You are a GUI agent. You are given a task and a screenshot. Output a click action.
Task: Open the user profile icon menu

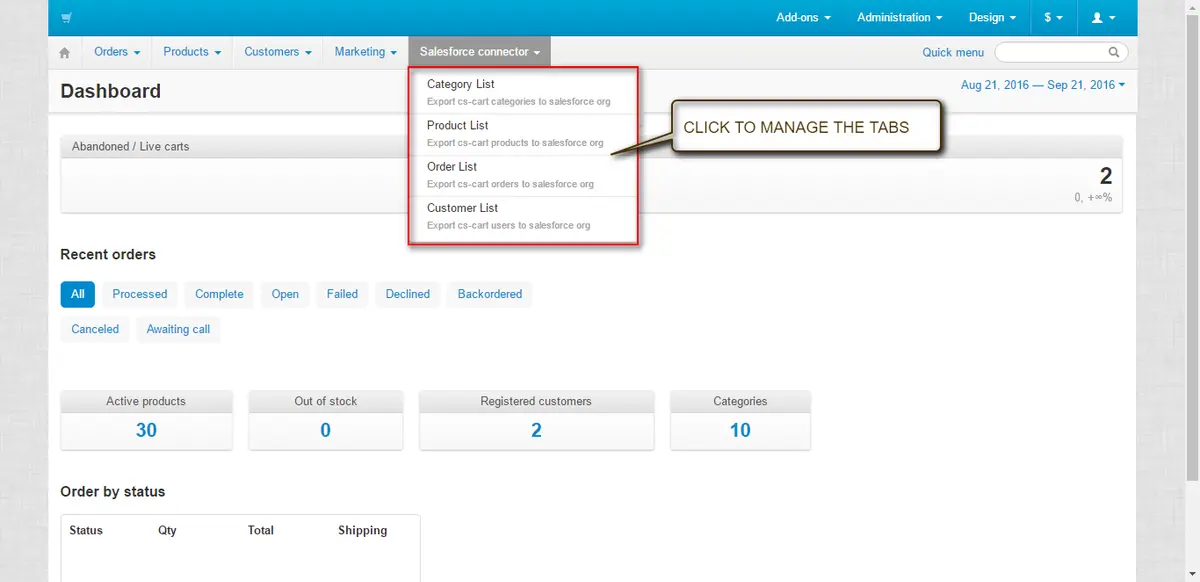(1103, 18)
